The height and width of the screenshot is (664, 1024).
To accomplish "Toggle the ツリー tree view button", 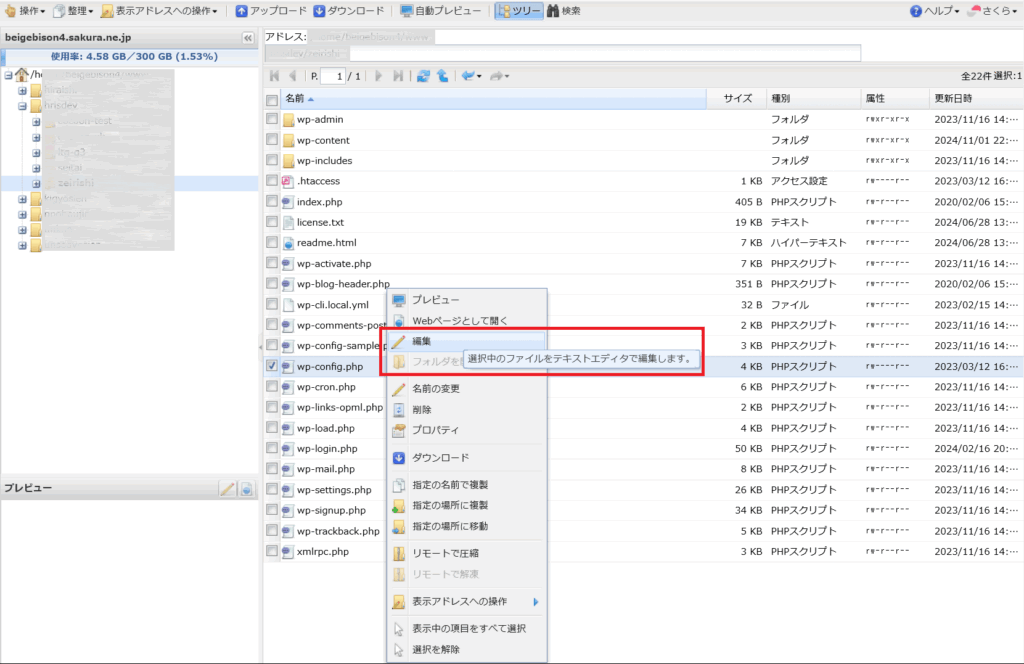I will click(x=519, y=11).
